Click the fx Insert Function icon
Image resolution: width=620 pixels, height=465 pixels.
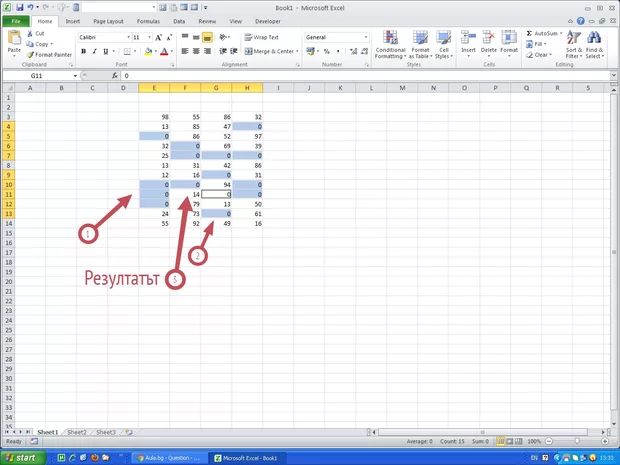115,76
